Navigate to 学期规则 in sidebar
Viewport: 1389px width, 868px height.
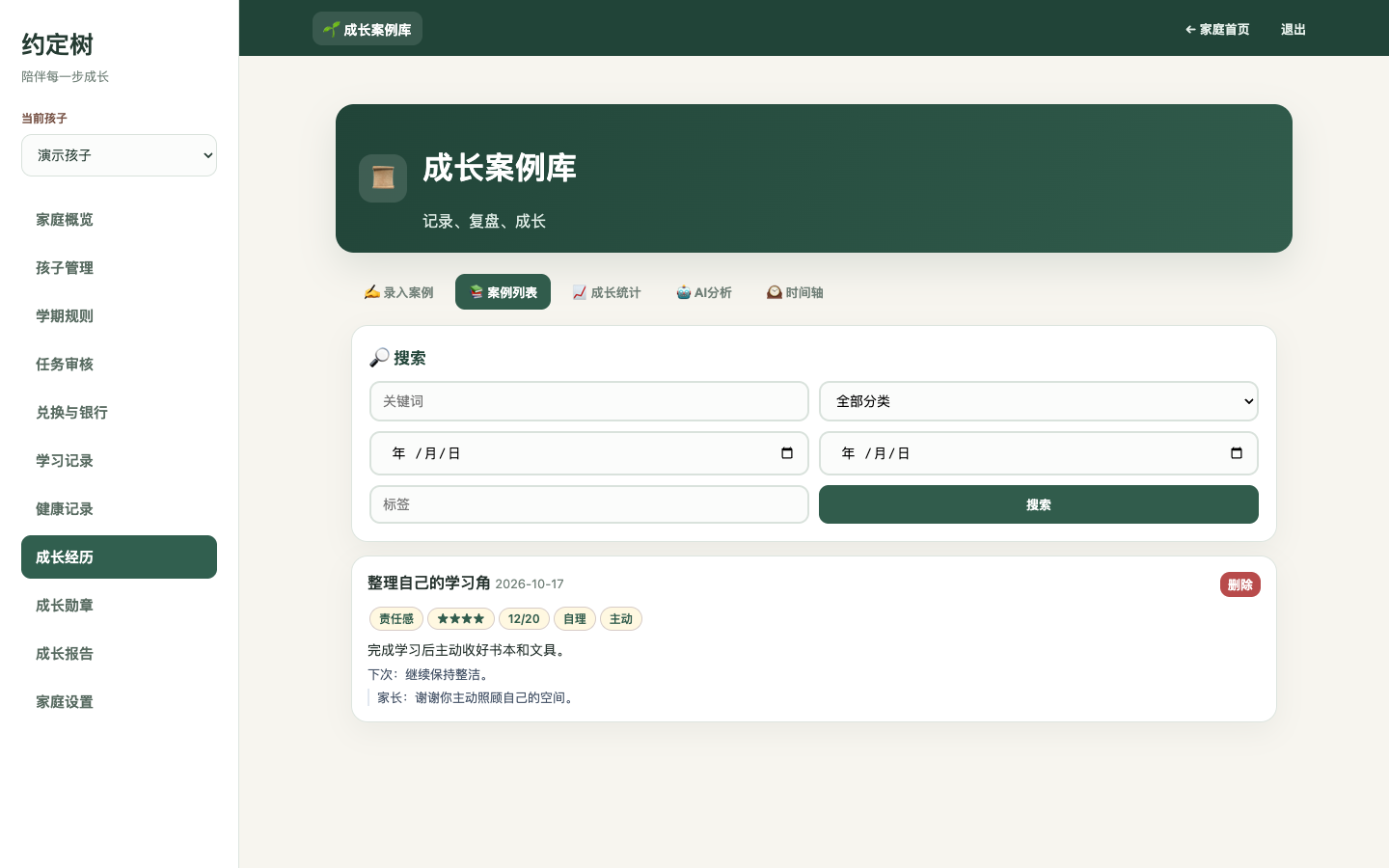[119, 316]
